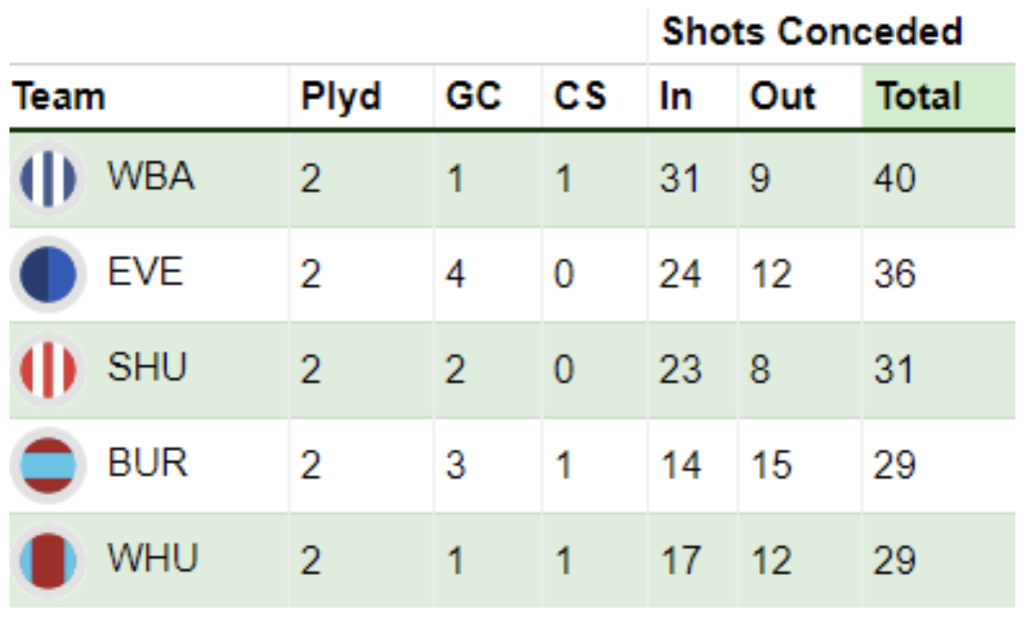Click the BUR claret and blue badge
The width and height of the screenshot is (1024, 618).
click(x=48, y=466)
